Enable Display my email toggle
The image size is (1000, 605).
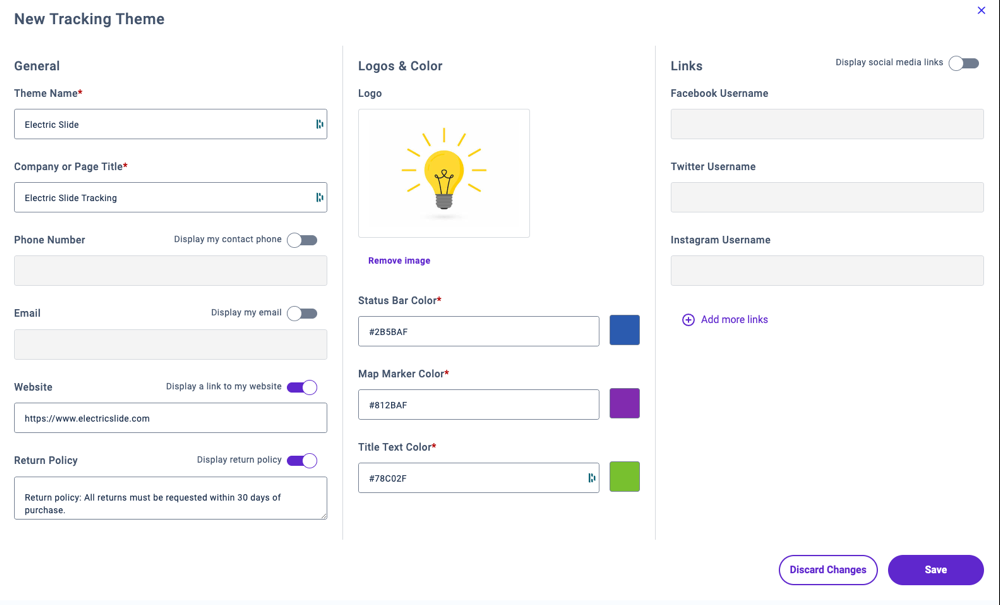[x=302, y=314]
